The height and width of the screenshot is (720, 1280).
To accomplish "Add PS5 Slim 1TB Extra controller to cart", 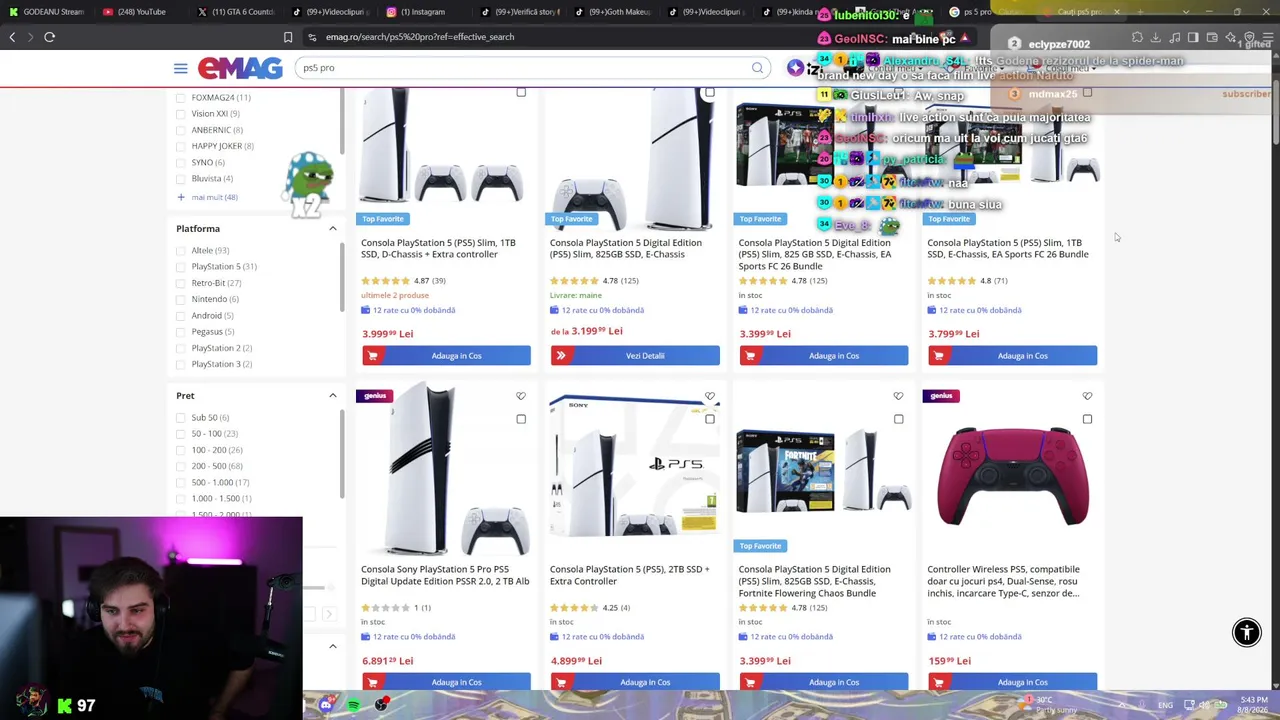I will 446,356.
